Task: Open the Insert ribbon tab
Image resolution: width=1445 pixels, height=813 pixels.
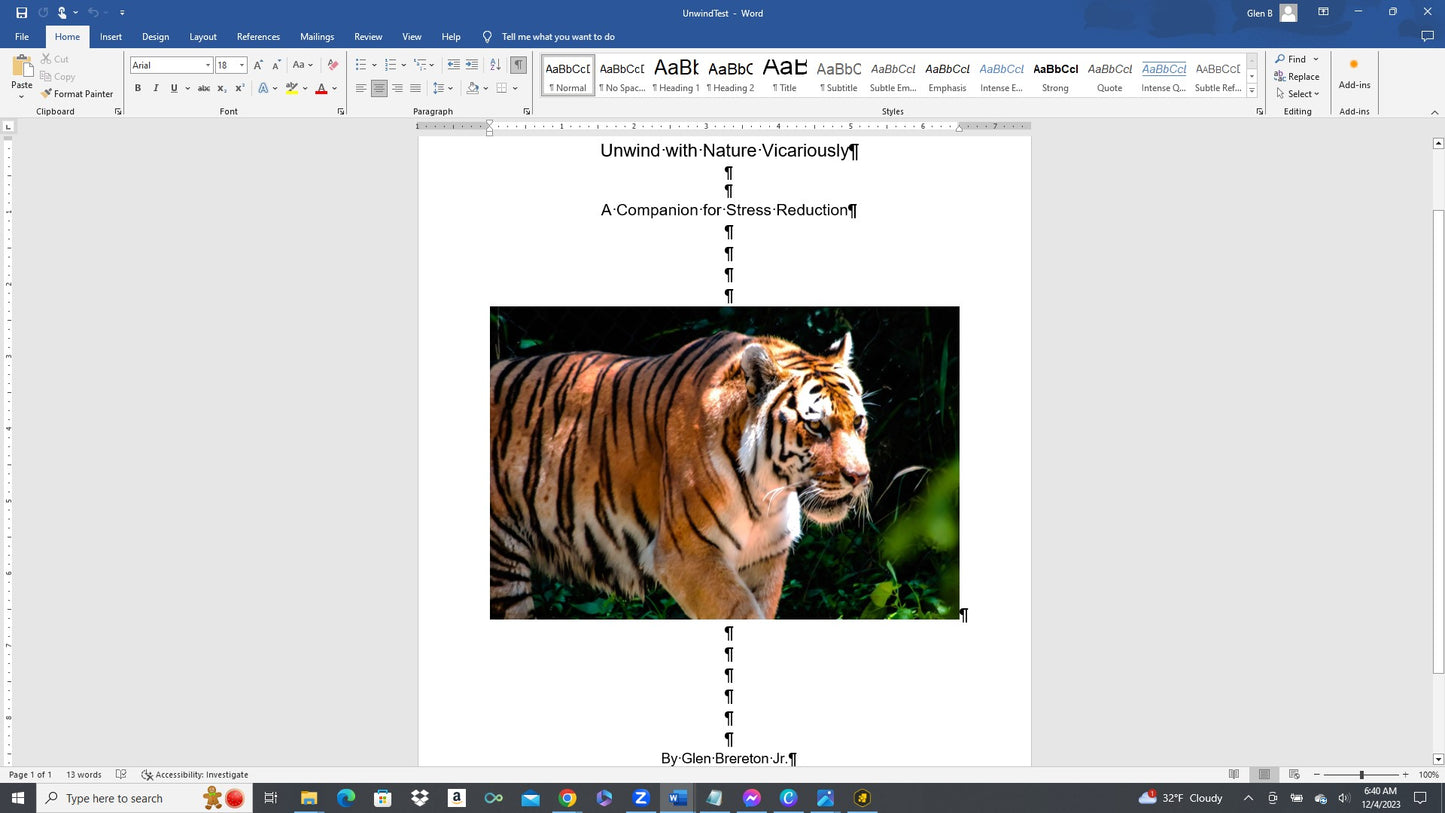Action: [x=111, y=37]
